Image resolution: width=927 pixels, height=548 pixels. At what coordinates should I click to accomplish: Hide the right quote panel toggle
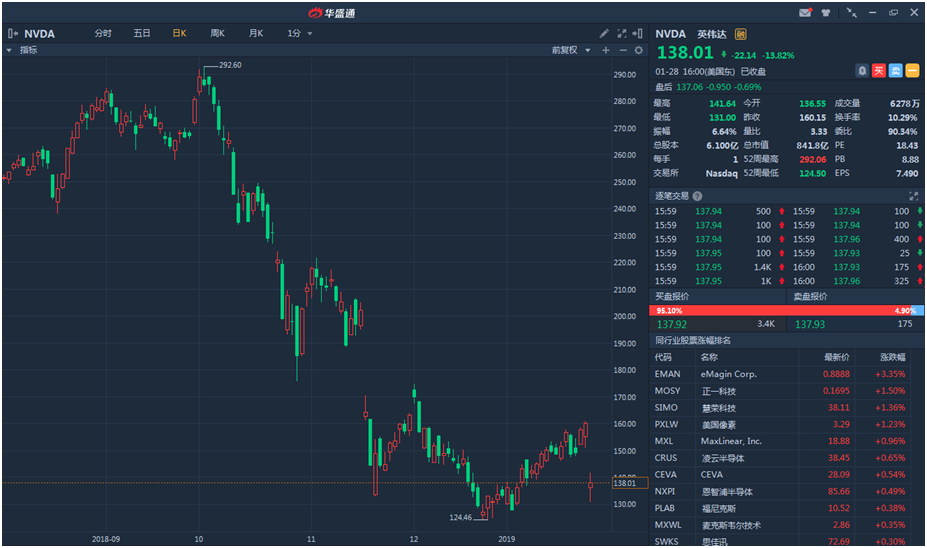[x=639, y=33]
